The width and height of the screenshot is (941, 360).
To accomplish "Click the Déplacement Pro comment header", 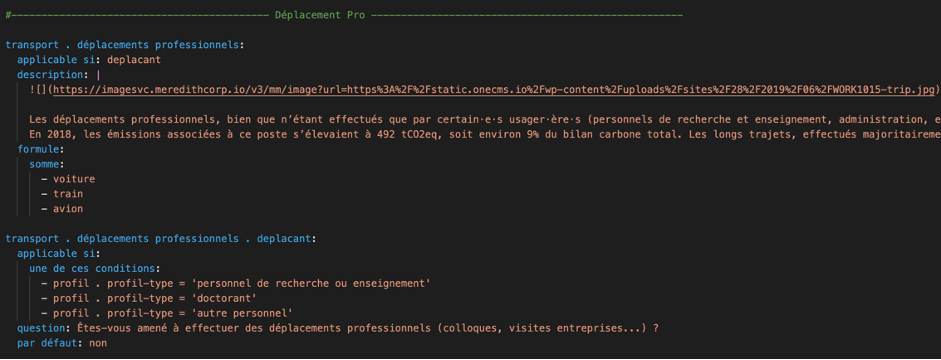I will [319, 15].
